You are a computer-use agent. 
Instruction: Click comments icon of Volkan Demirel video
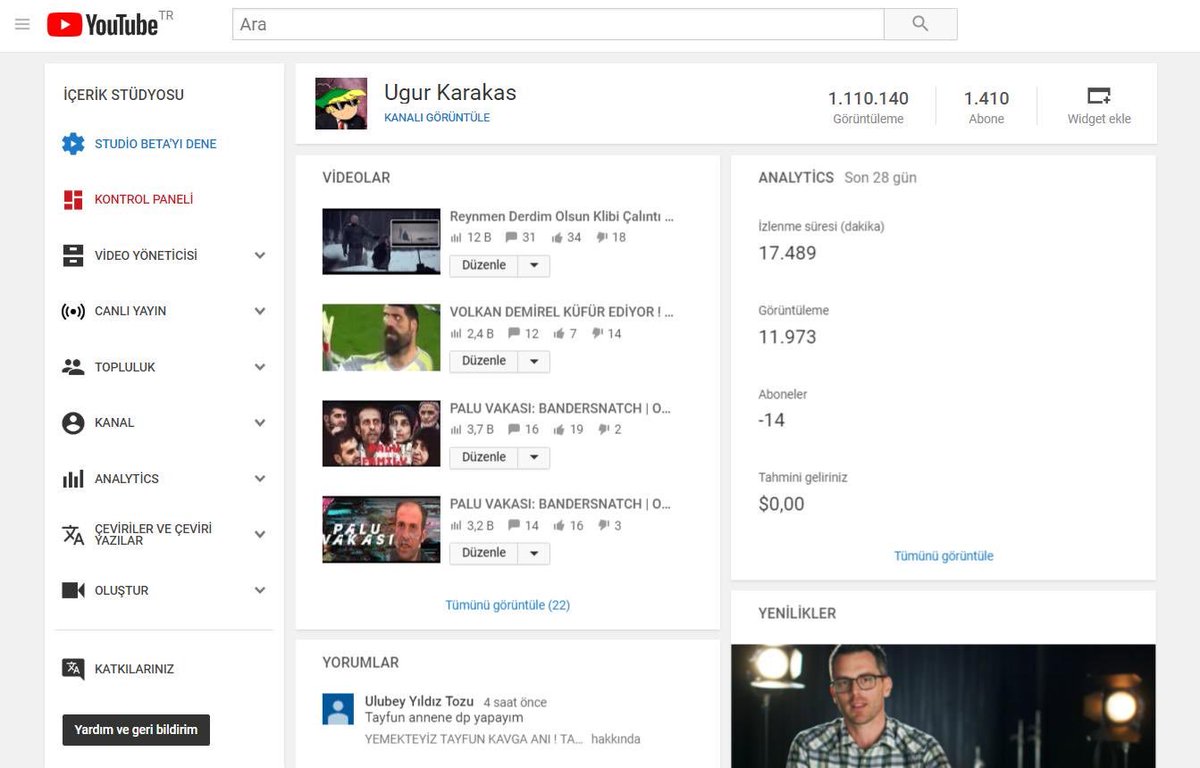514,334
